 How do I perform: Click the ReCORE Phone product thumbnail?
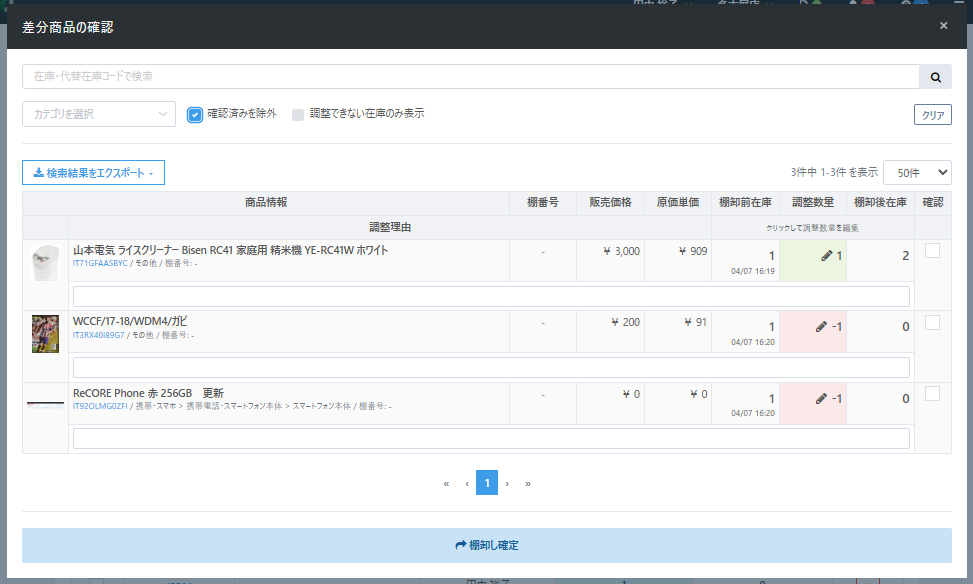point(45,405)
